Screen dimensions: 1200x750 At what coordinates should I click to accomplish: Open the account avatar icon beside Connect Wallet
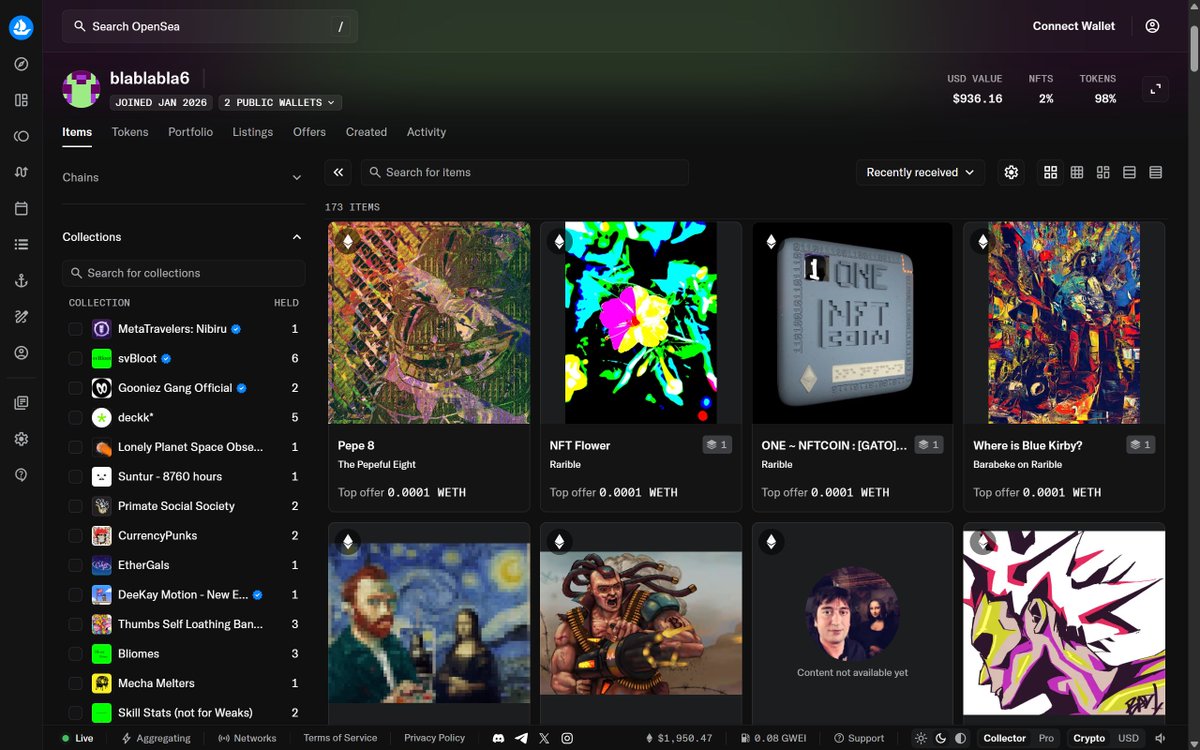point(1152,26)
